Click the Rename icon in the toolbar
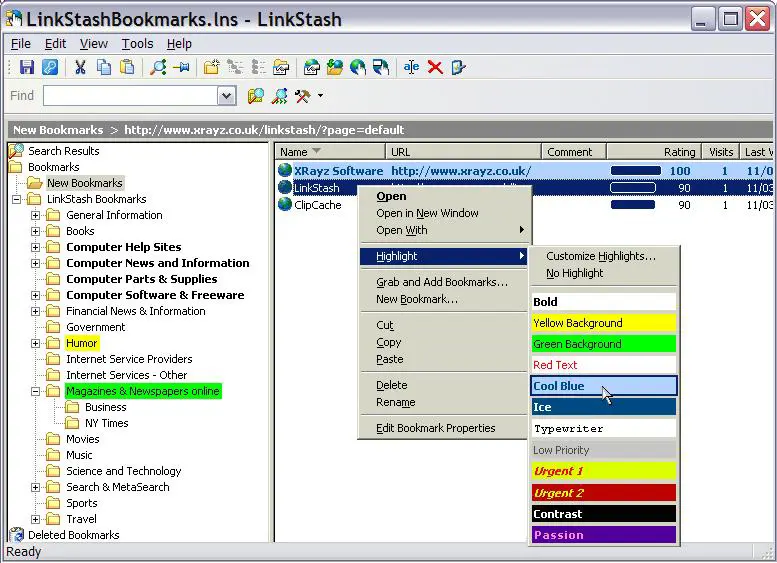 [411, 67]
